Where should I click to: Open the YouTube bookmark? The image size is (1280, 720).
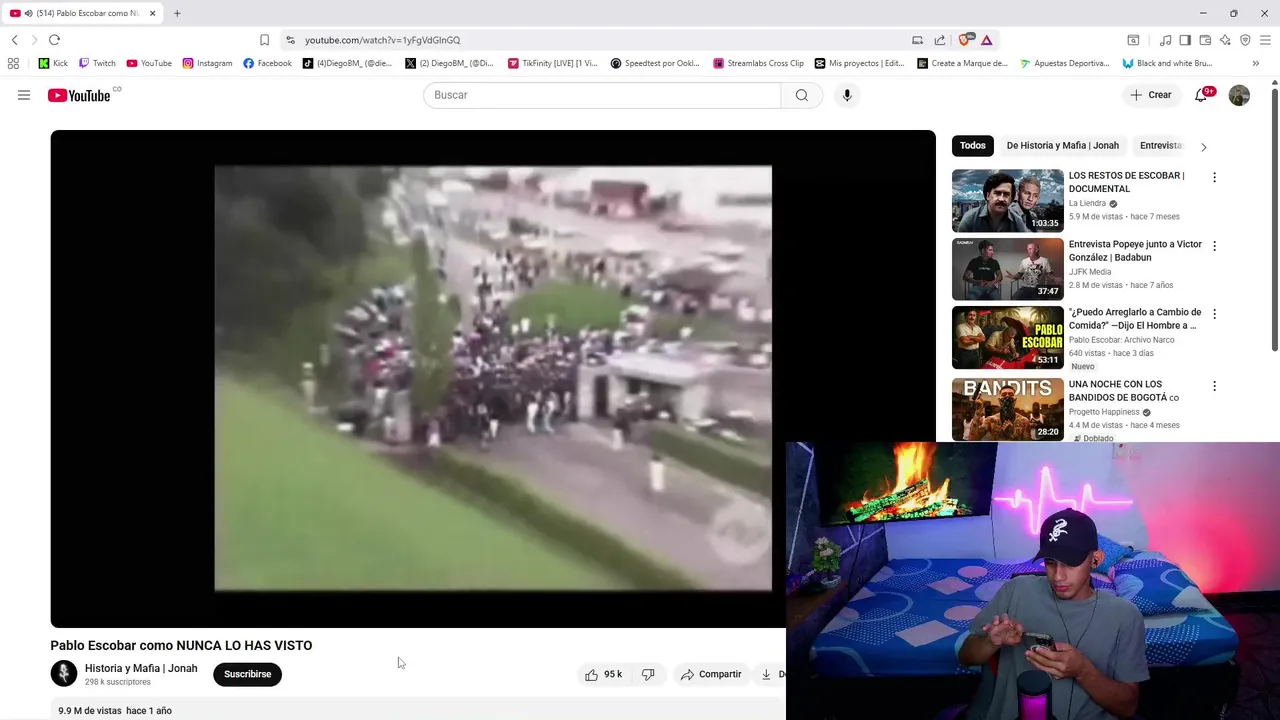[x=149, y=63]
